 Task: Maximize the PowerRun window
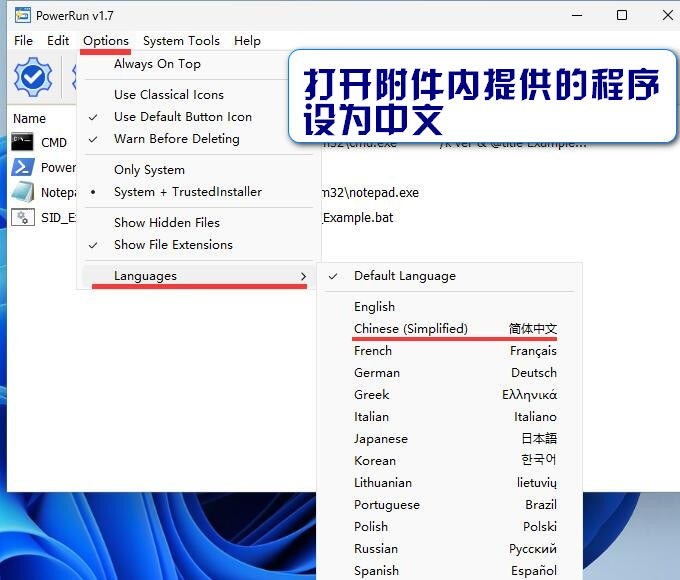[x=622, y=15]
